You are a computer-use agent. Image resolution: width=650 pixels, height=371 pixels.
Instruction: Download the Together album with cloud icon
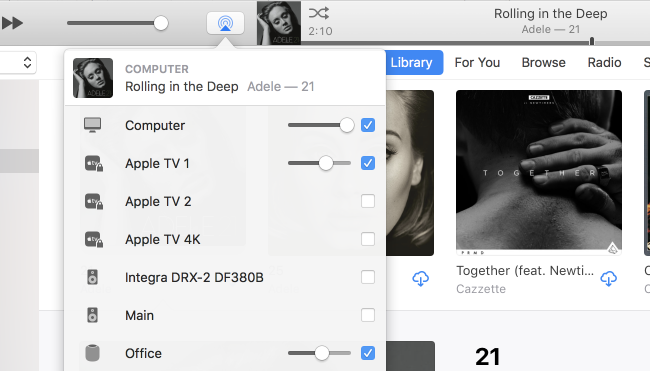[x=609, y=279]
